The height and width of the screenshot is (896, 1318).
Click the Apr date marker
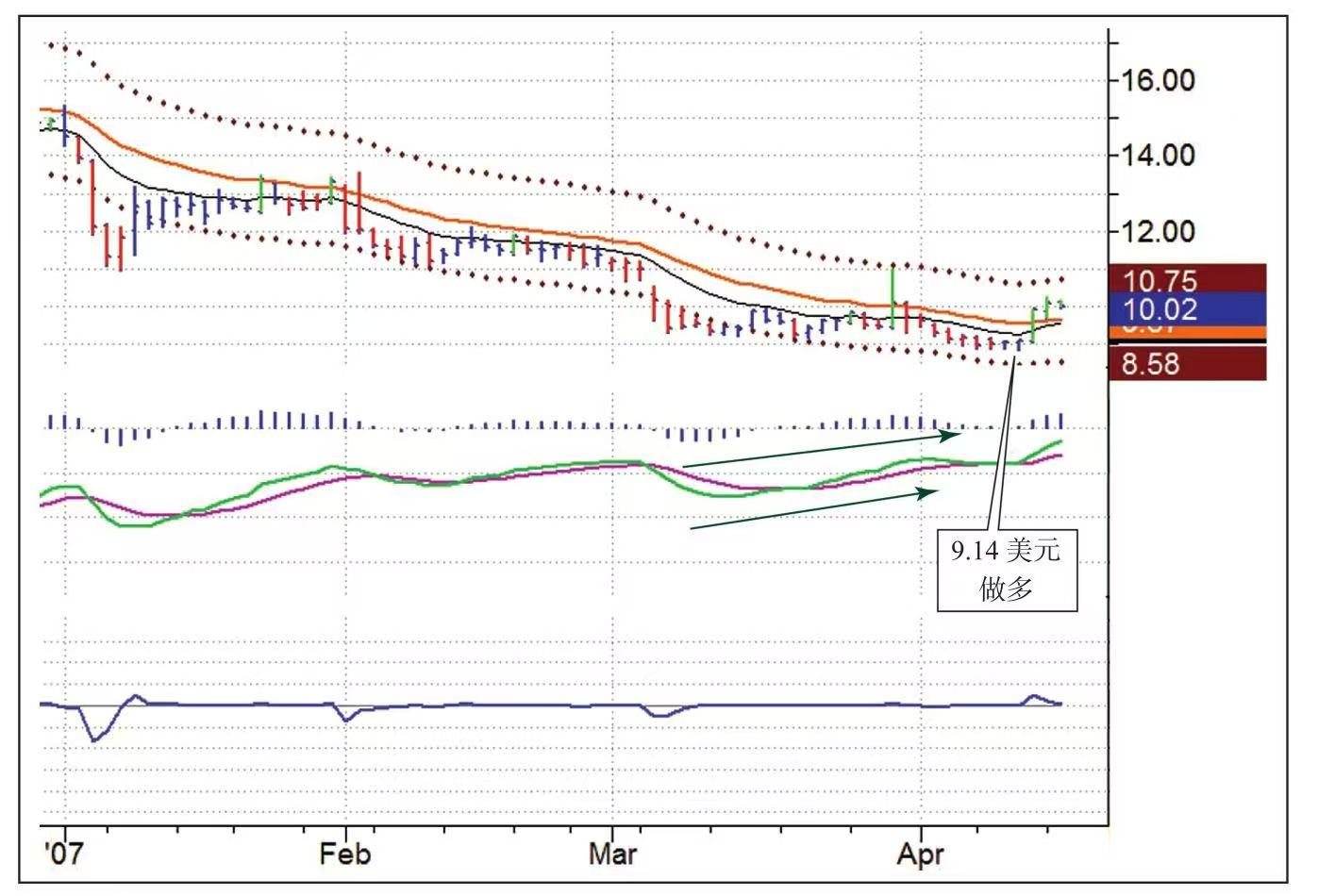click(919, 855)
